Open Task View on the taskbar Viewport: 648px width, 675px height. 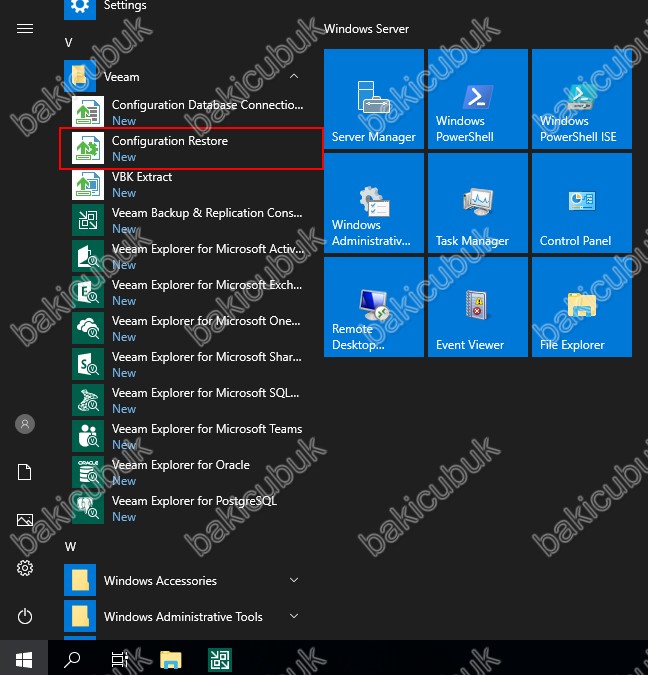(120, 660)
